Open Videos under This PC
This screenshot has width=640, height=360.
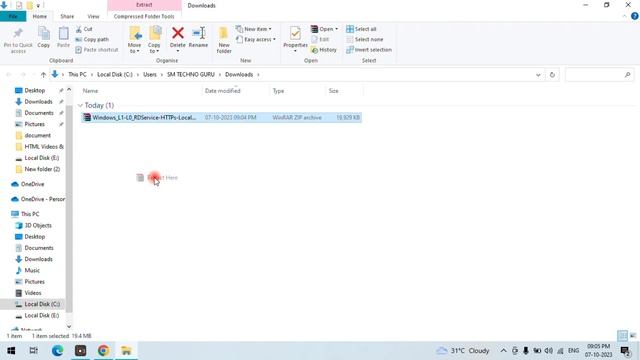tap(33, 293)
